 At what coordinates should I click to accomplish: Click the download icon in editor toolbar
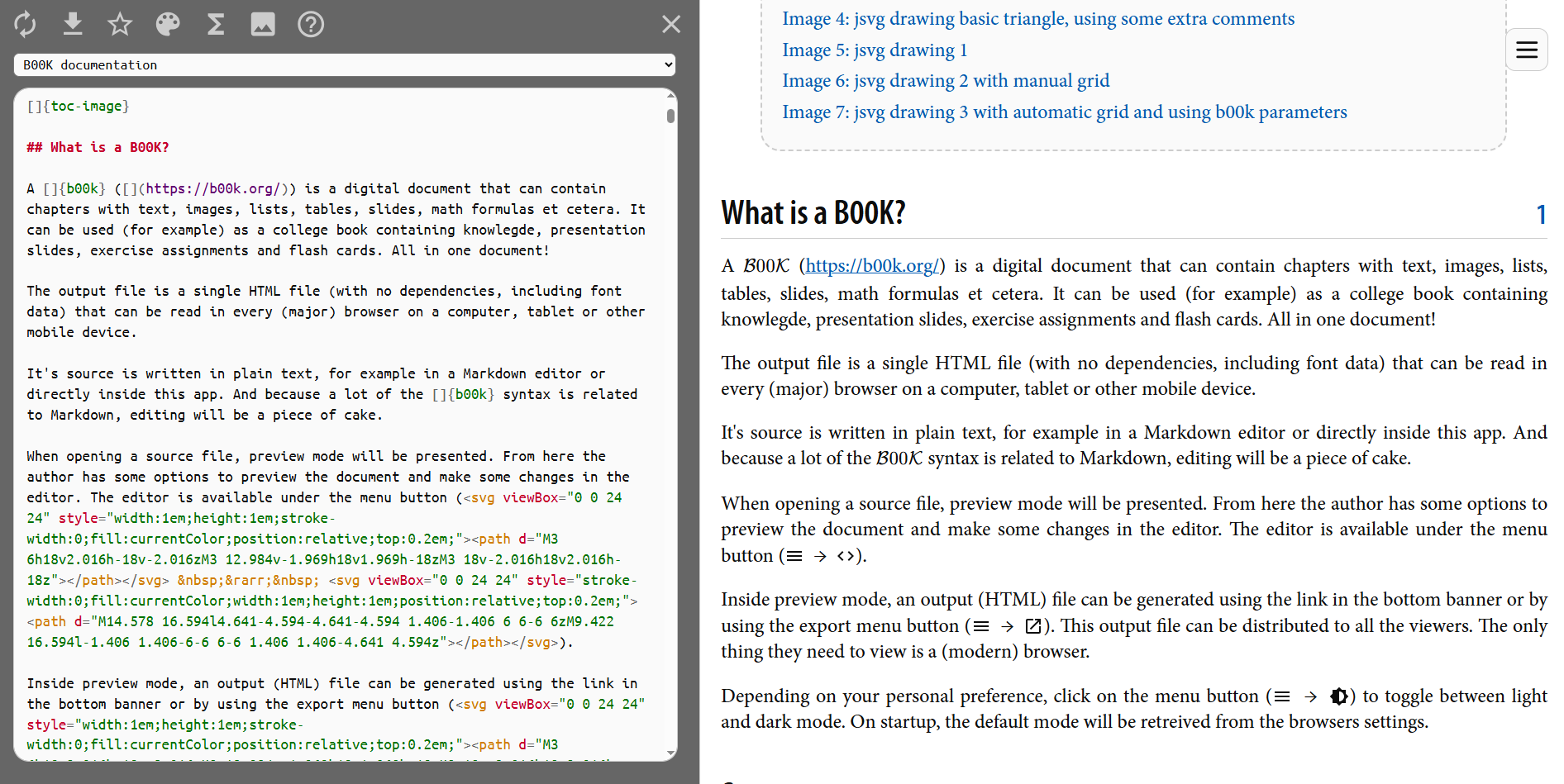[x=73, y=25]
